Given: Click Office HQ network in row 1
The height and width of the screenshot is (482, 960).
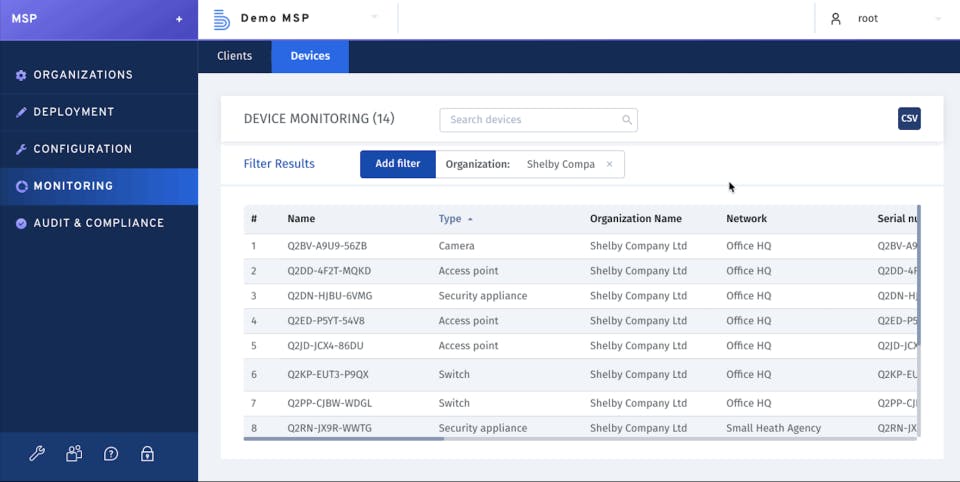Looking at the screenshot, I should click(x=748, y=246).
